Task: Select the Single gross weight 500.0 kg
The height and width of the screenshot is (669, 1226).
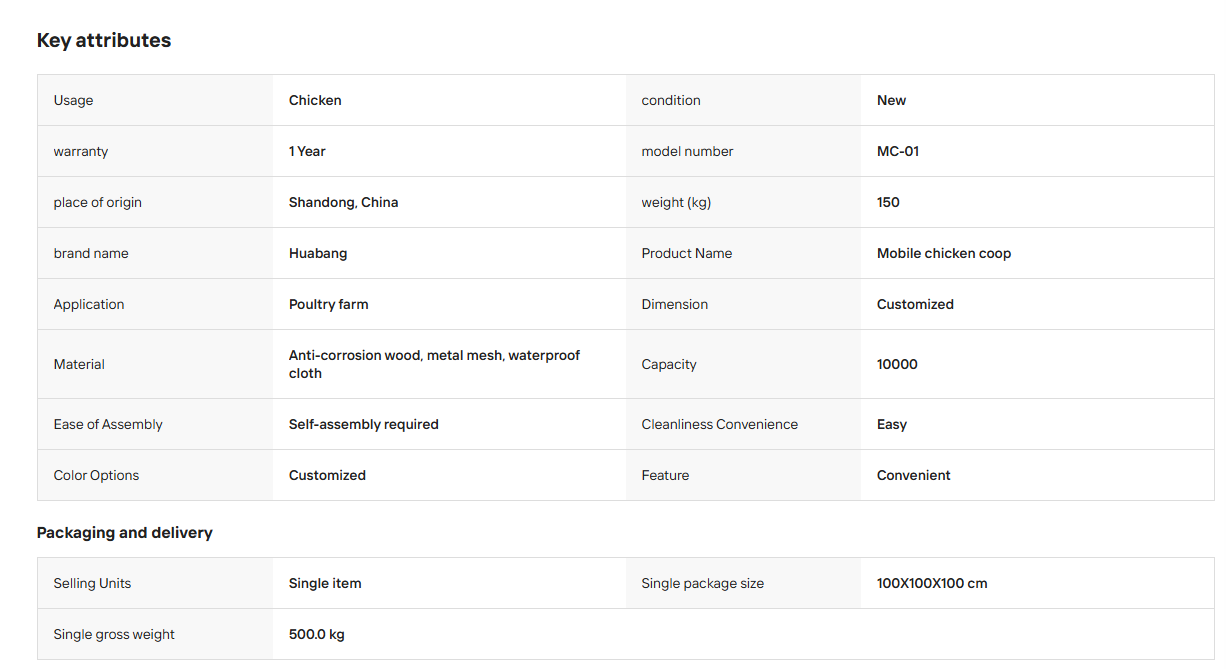Action: pos(317,634)
